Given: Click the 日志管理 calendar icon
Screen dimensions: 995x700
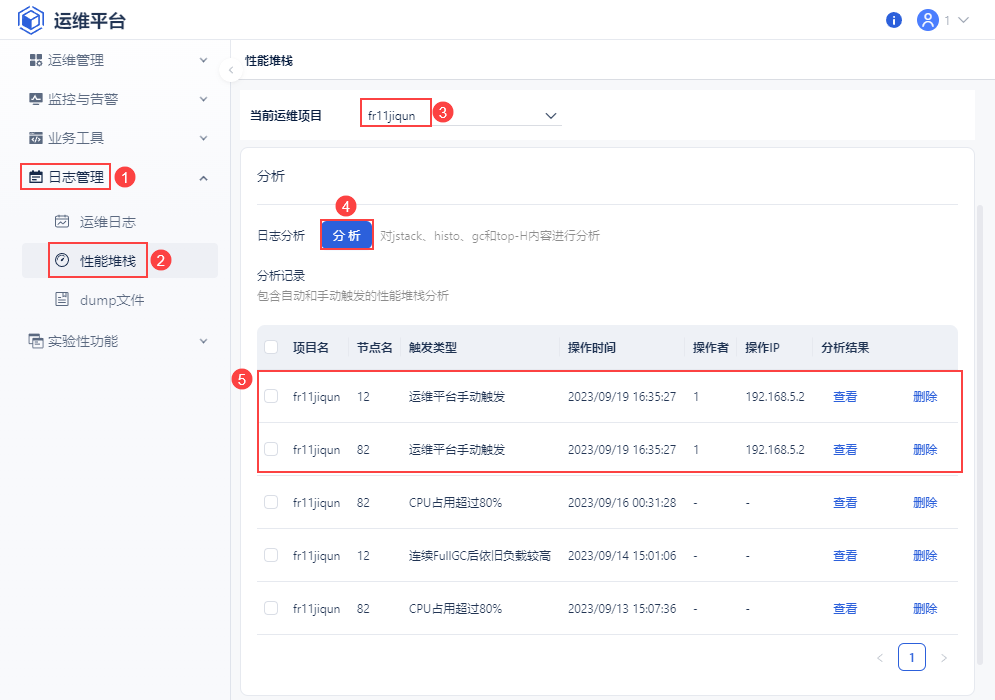Looking at the screenshot, I should coord(36,177).
